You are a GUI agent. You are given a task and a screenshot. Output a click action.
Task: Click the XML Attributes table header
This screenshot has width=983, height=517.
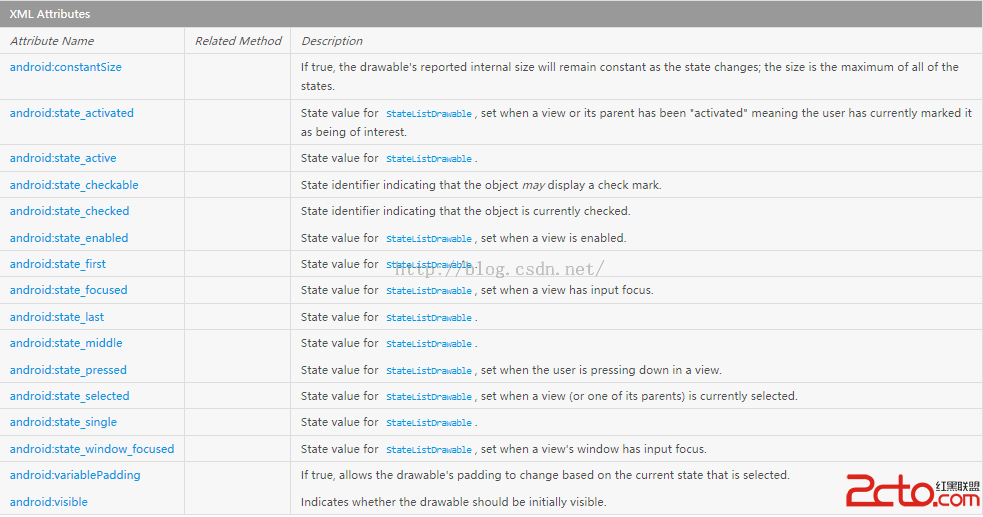click(50, 15)
